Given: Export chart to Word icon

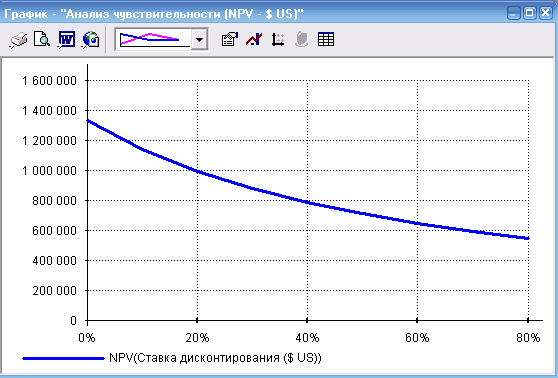Looking at the screenshot, I should coord(66,39).
